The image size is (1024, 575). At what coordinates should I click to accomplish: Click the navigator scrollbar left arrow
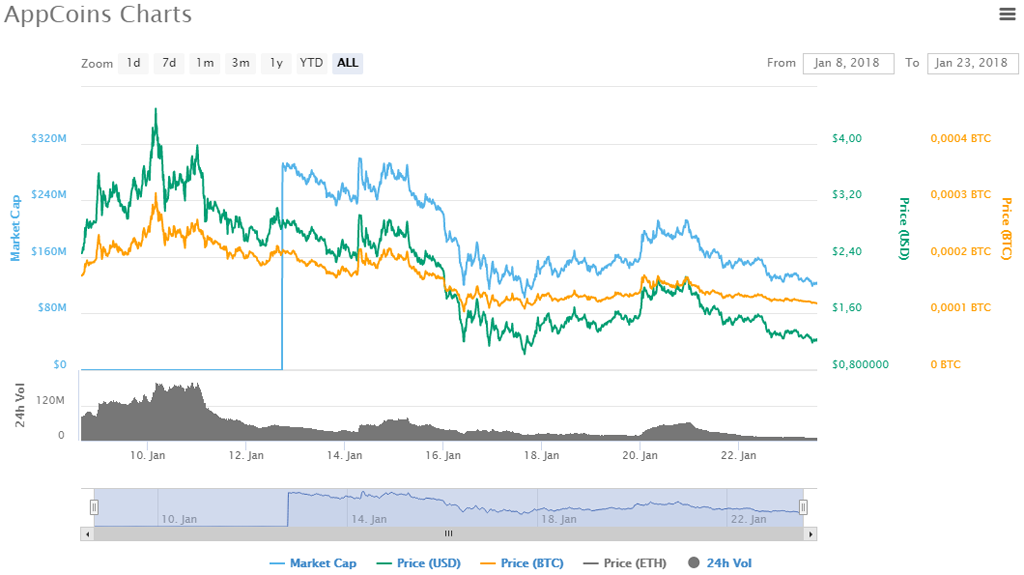tap(88, 534)
